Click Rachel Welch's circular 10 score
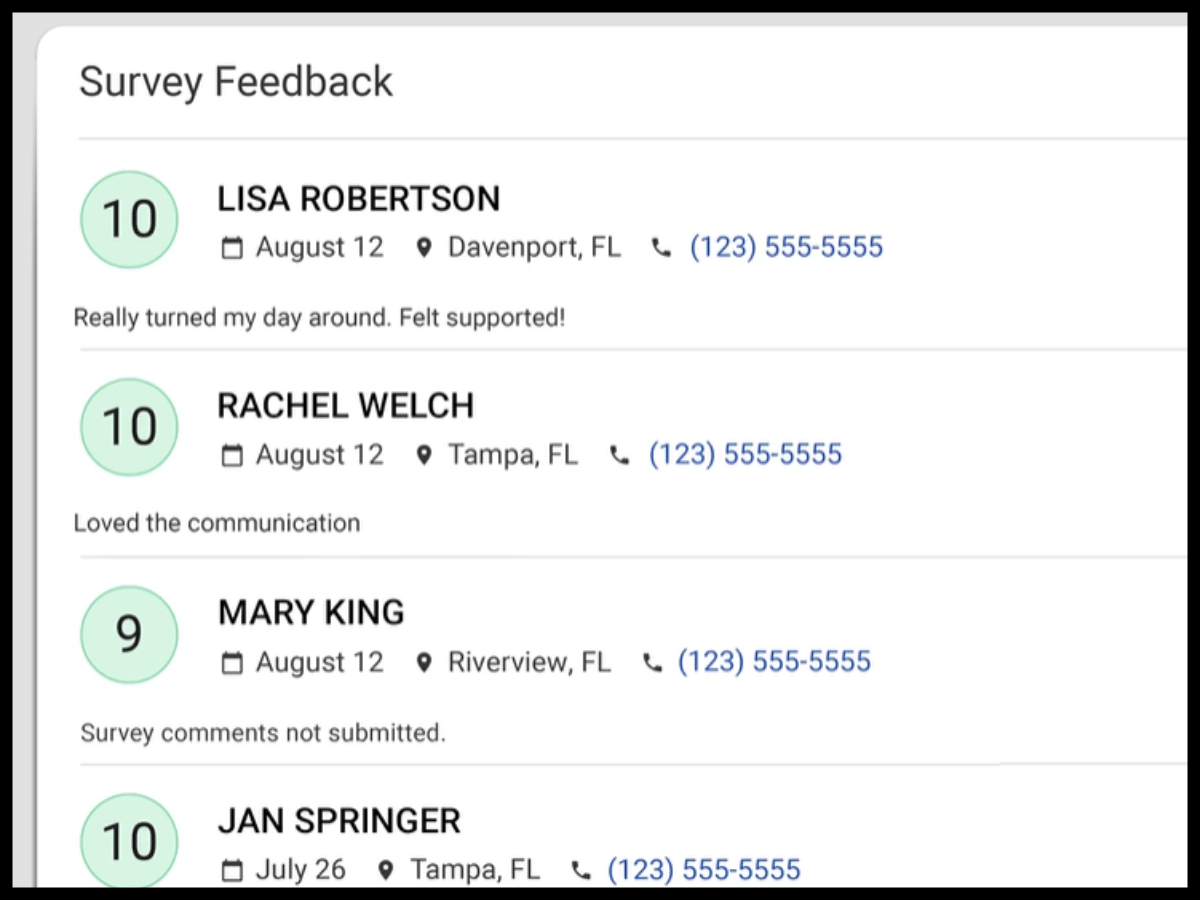The width and height of the screenshot is (1200, 900). pos(128,426)
